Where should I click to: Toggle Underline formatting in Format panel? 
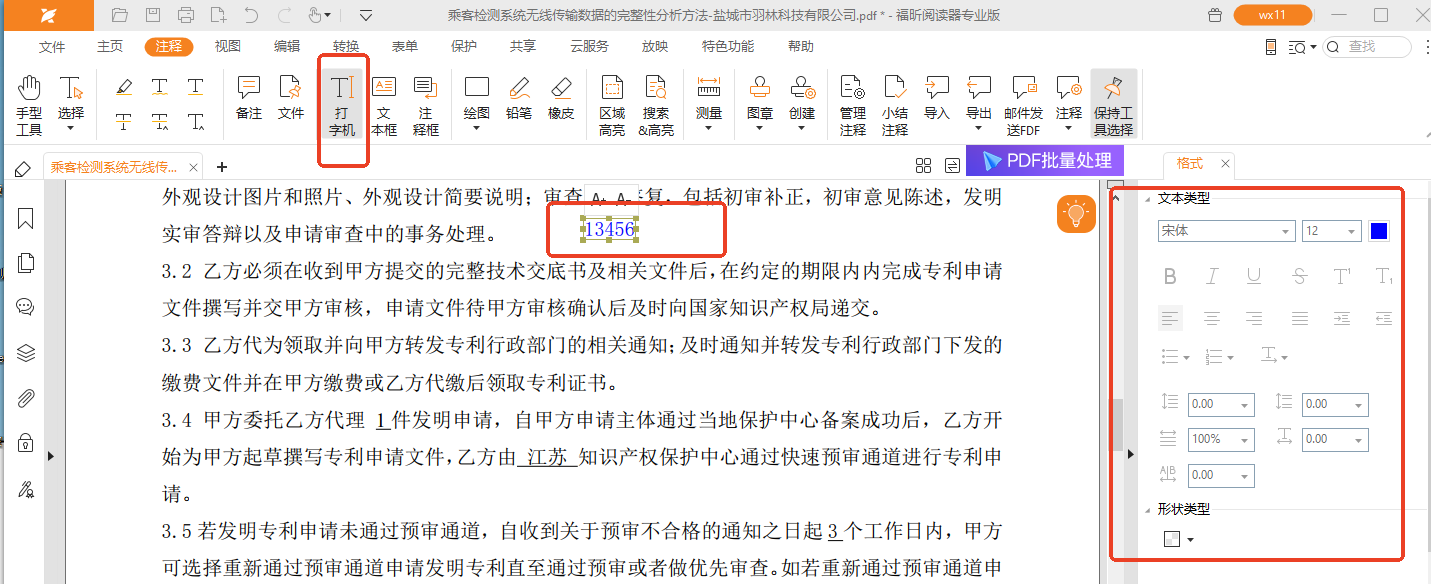point(1254,276)
